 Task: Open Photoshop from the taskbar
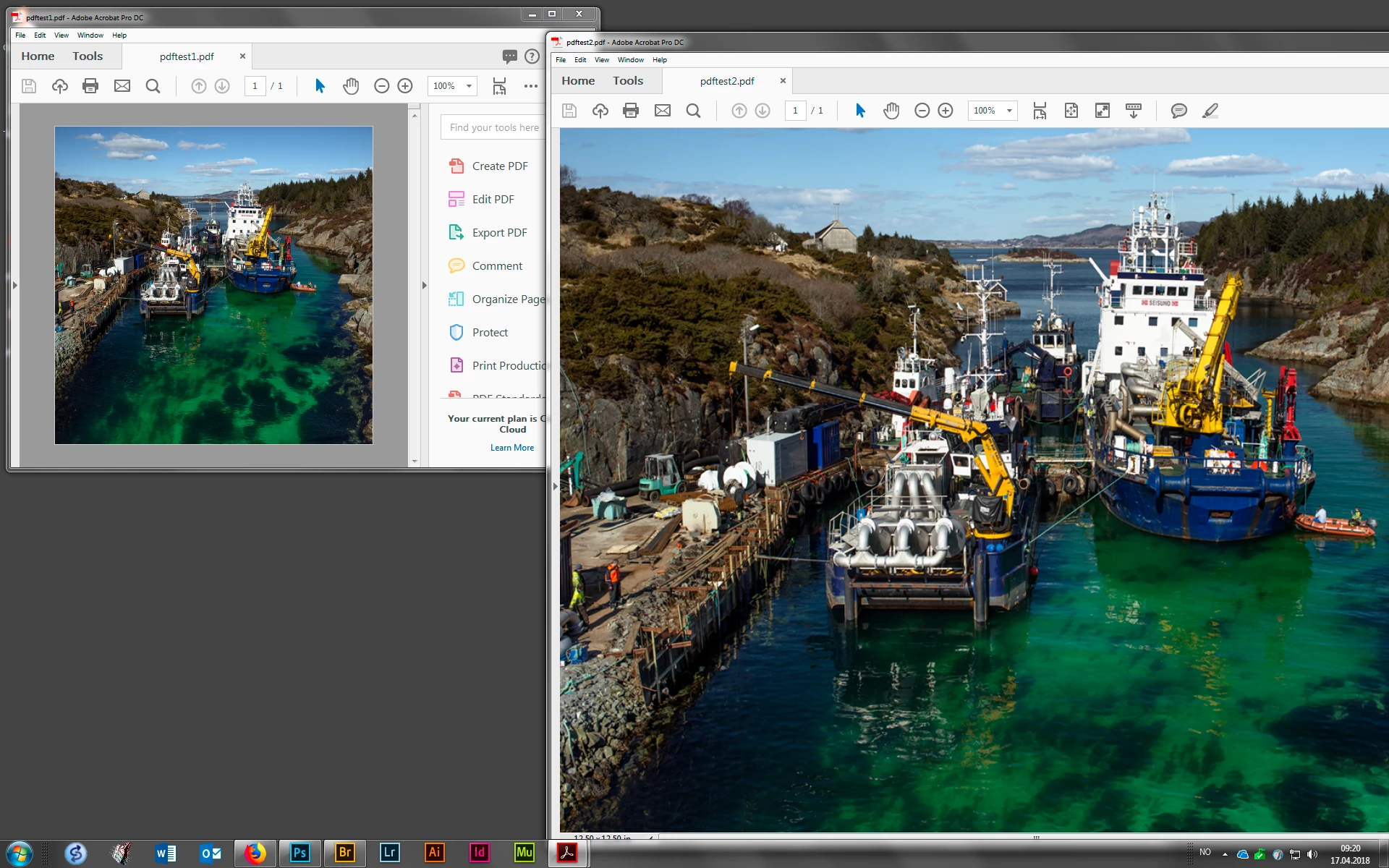point(300,853)
